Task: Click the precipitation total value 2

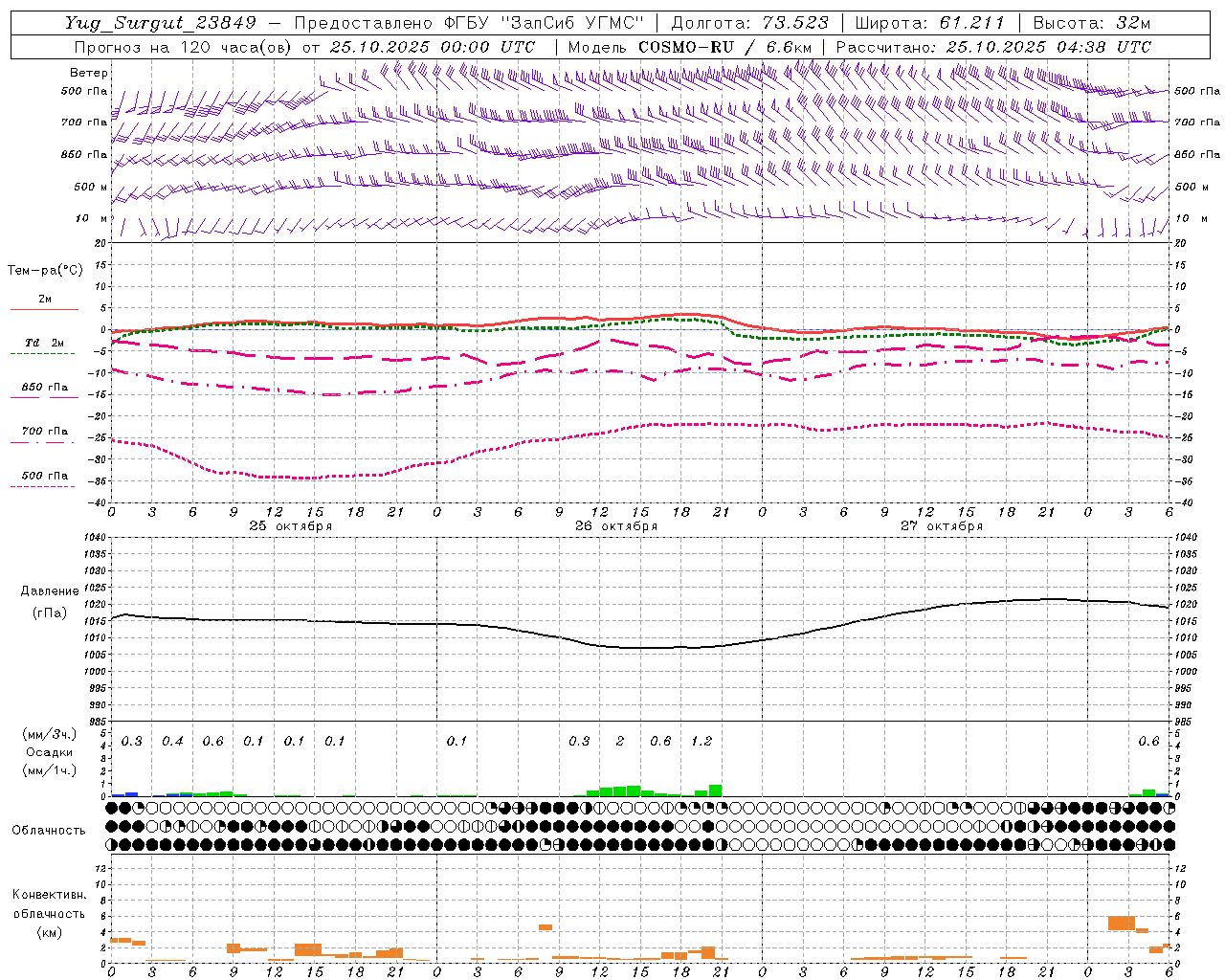Action: [620, 742]
